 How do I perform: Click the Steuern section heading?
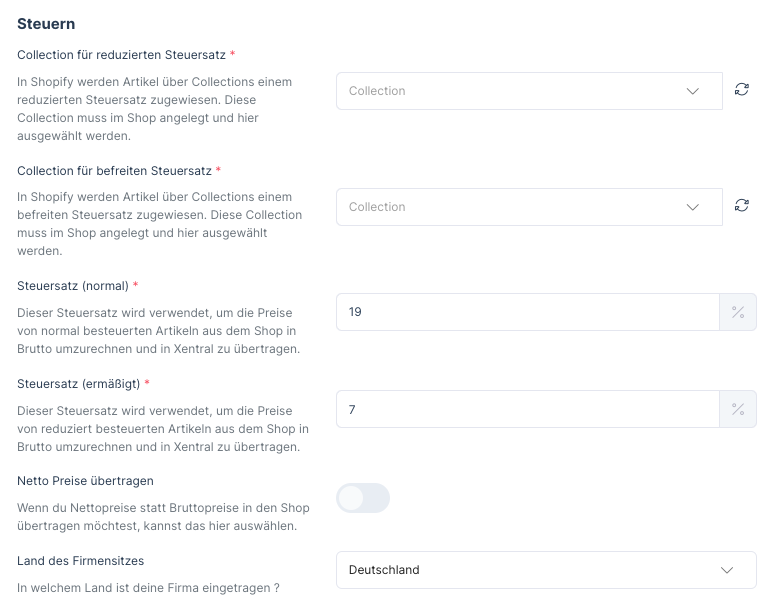tap(46, 23)
